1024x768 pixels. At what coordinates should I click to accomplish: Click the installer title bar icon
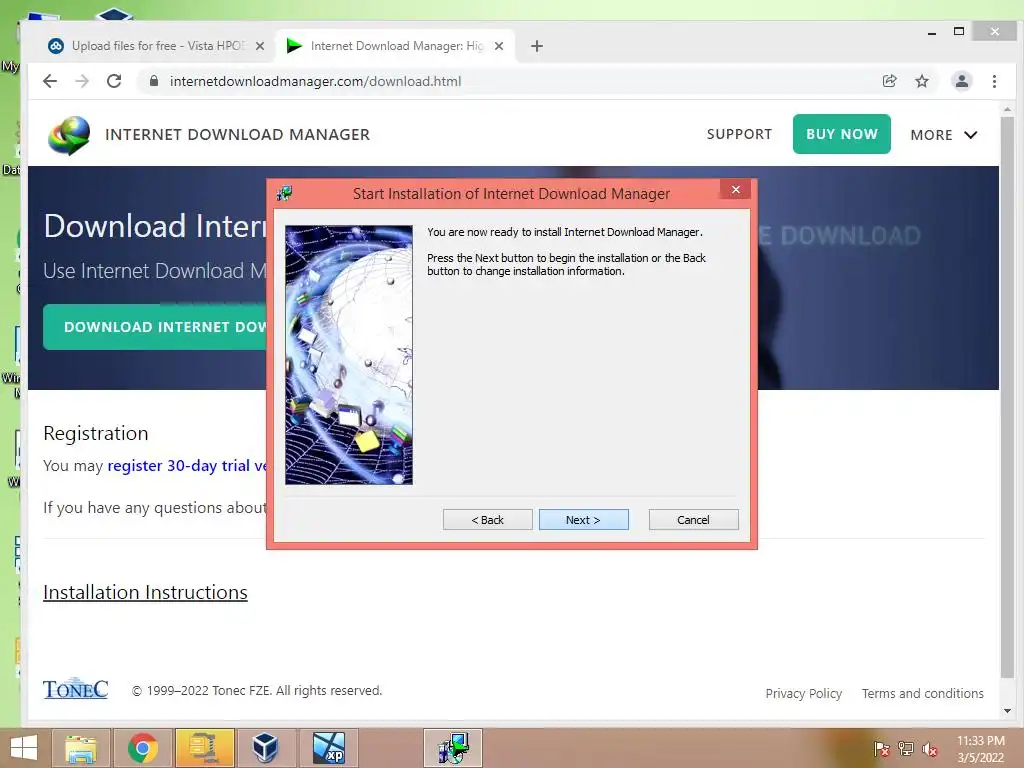[284, 193]
